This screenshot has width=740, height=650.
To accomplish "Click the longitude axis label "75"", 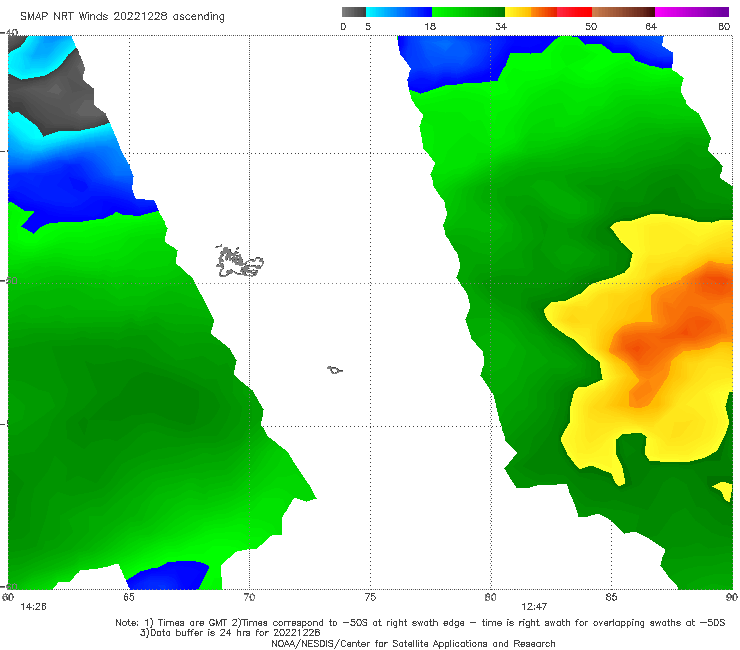I will [x=370, y=597].
